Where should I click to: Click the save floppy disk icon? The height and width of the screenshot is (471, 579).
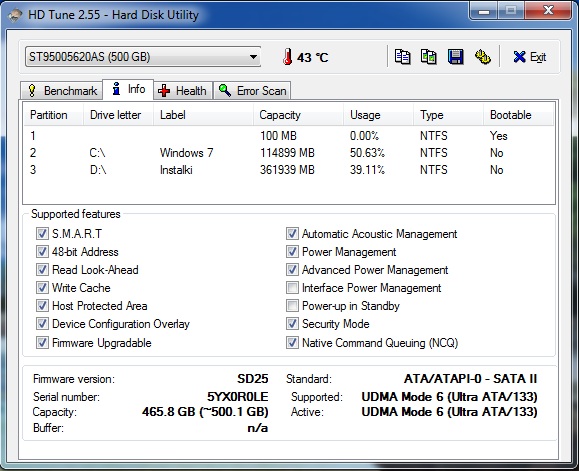(x=456, y=57)
